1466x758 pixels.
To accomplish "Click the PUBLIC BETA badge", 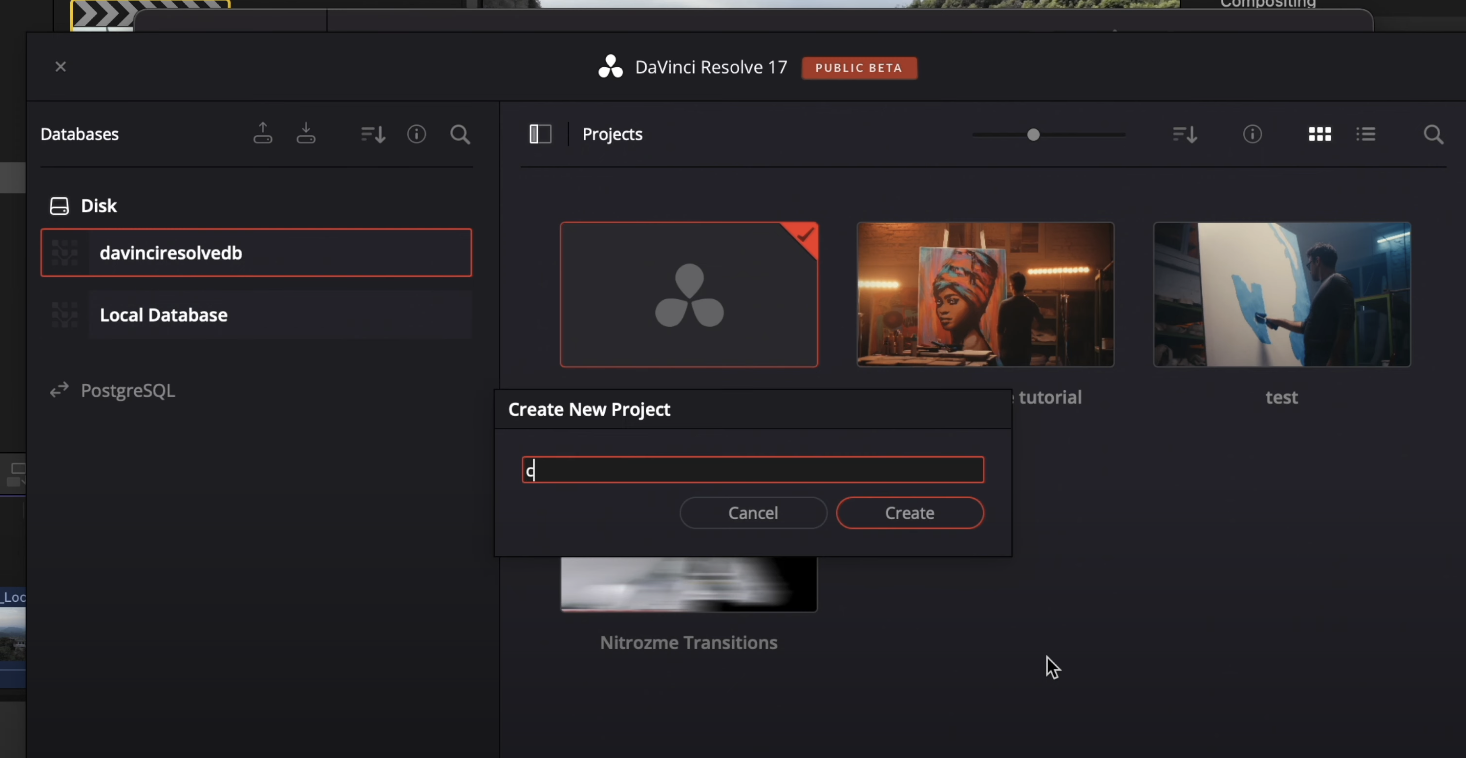I will tap(859, 68).
